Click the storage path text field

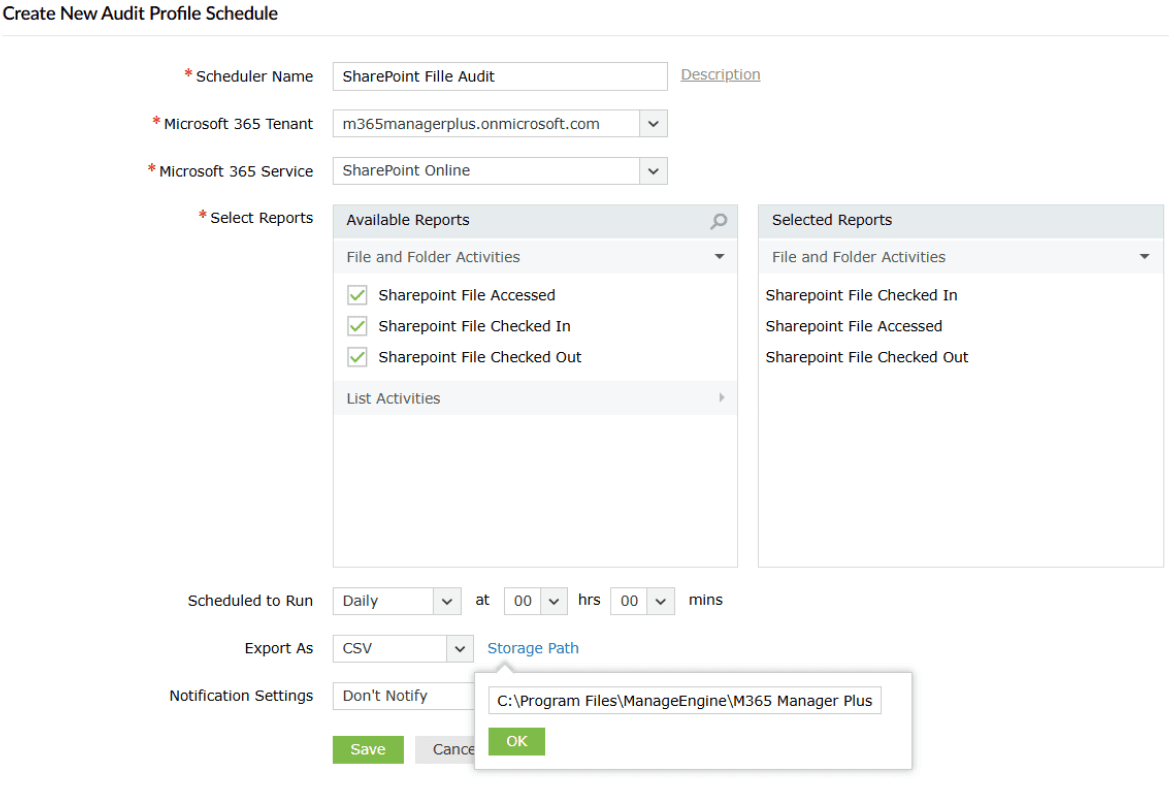click(x=685, y=701)
